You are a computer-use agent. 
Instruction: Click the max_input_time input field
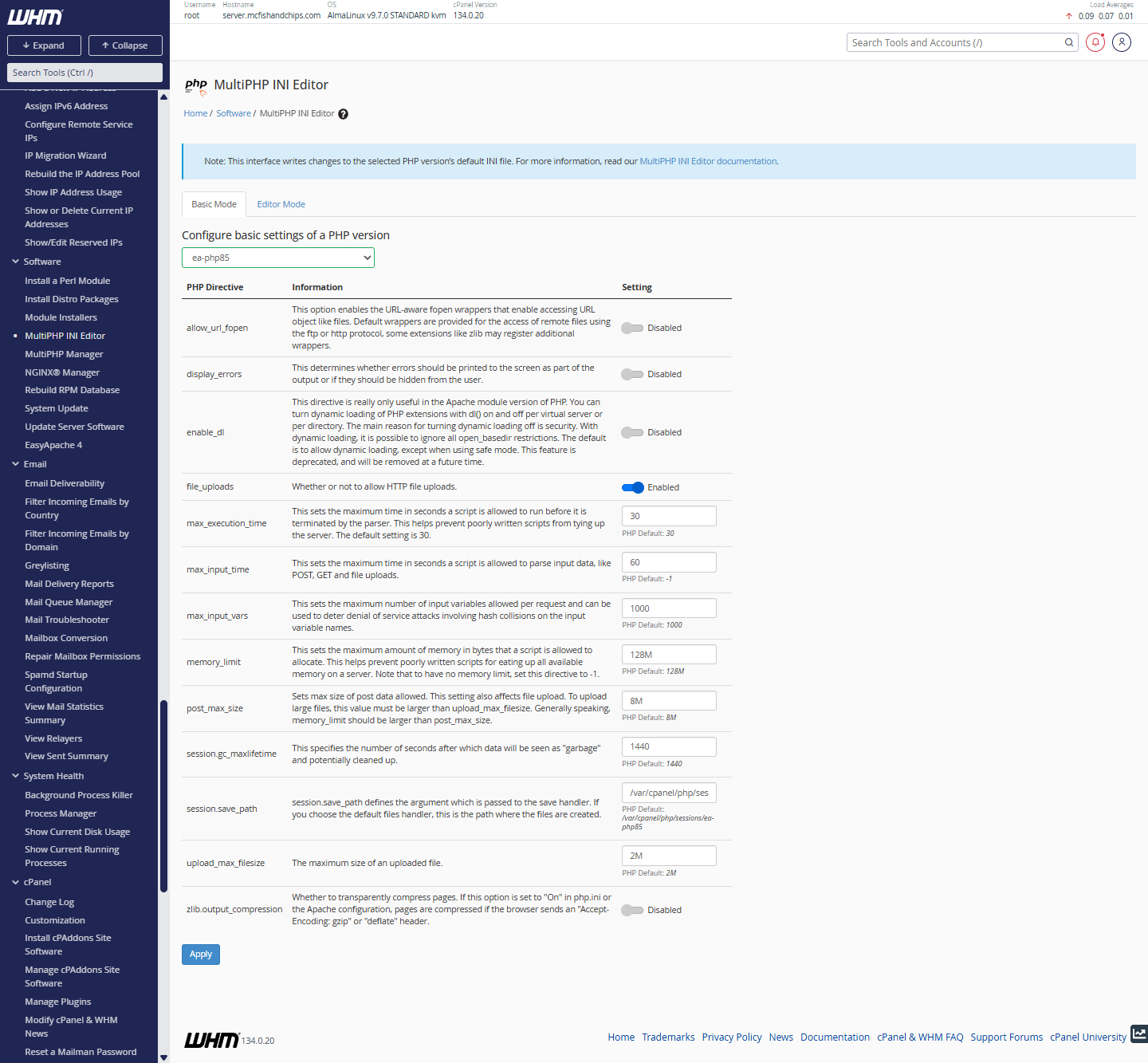point(669,562)
